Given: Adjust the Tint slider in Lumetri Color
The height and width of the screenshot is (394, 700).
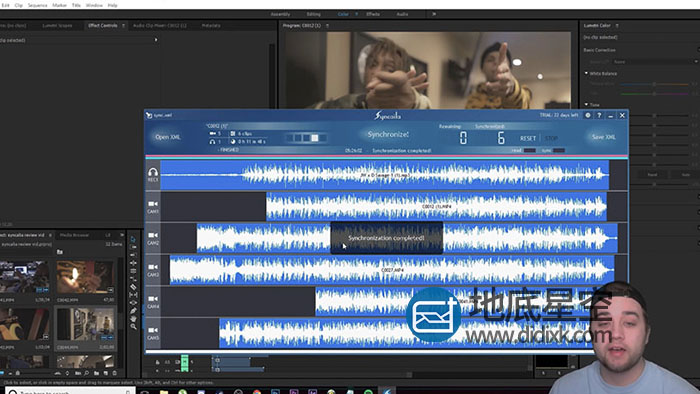Looking at the screenshot, I should coord(654,94).
